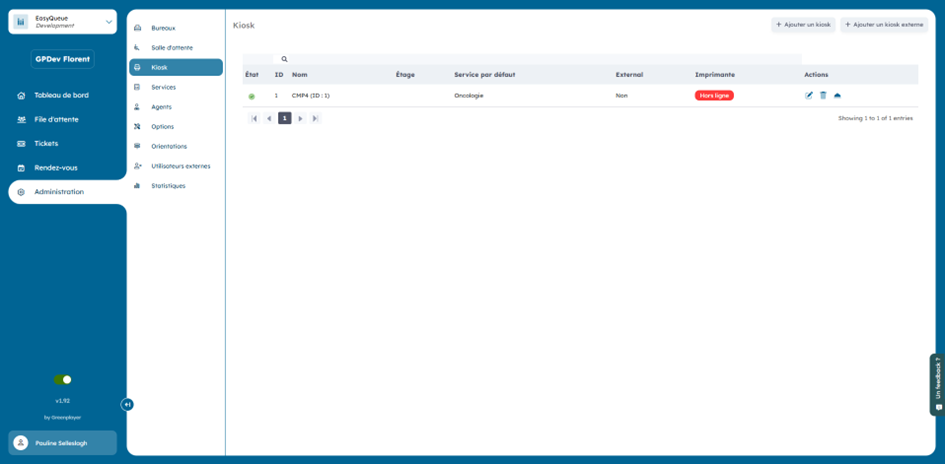This screenshot has width=945, height=464.
Task: Click the Ajouter un kiosk externe button
Action: click(884, 24)
